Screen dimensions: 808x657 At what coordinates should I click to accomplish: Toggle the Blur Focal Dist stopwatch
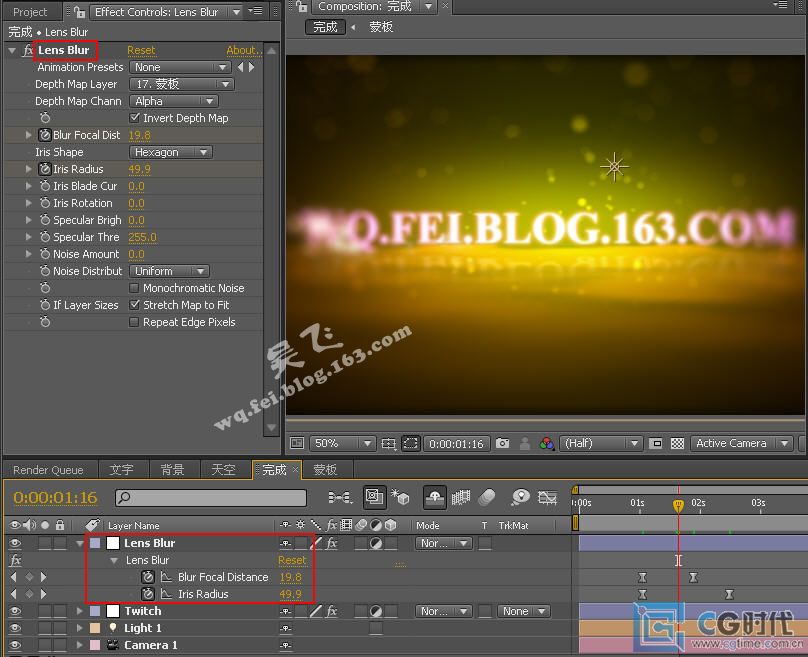(45, 135)
